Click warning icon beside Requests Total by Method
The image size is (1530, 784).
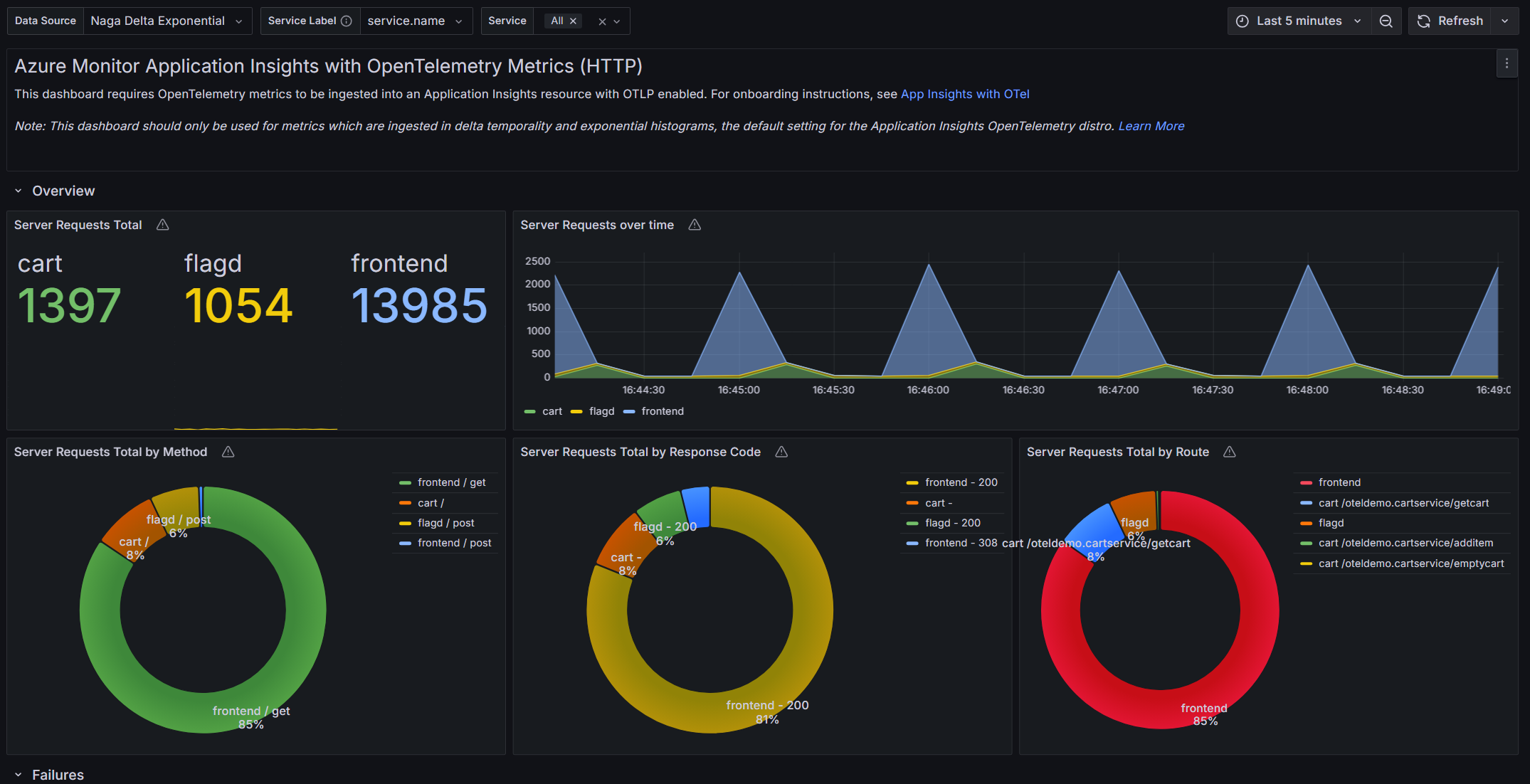(228, 452)
